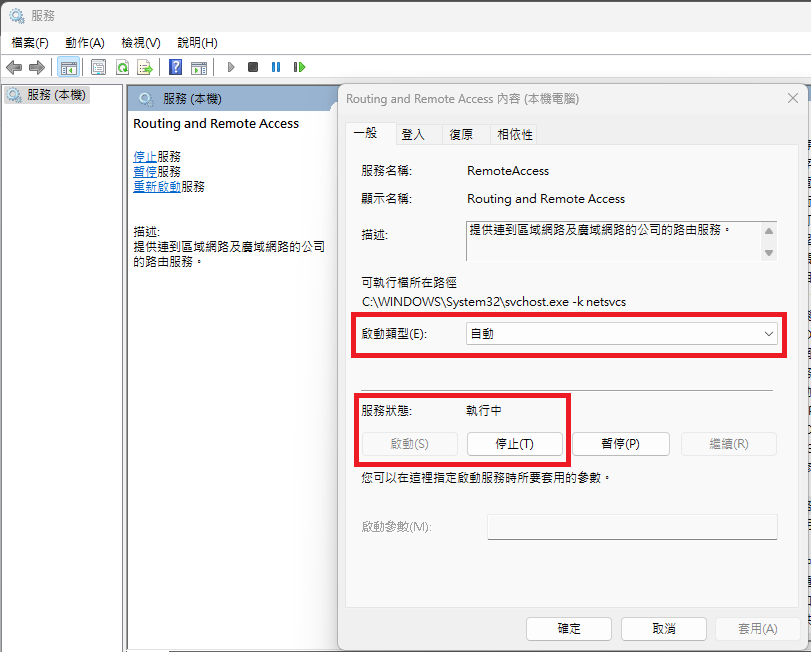The width and height of the screenshot is (811, 652).
Task: Click the Services gear icon in title bar
Action: (17, 16)
